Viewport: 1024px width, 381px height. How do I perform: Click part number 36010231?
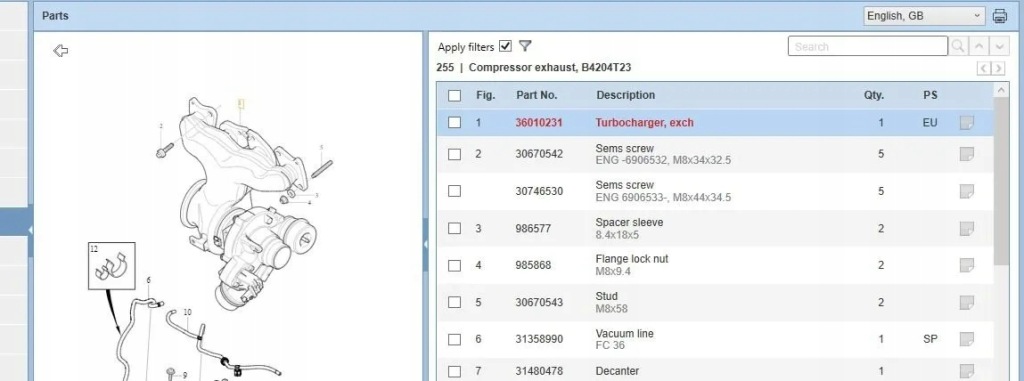pos(539,122)
